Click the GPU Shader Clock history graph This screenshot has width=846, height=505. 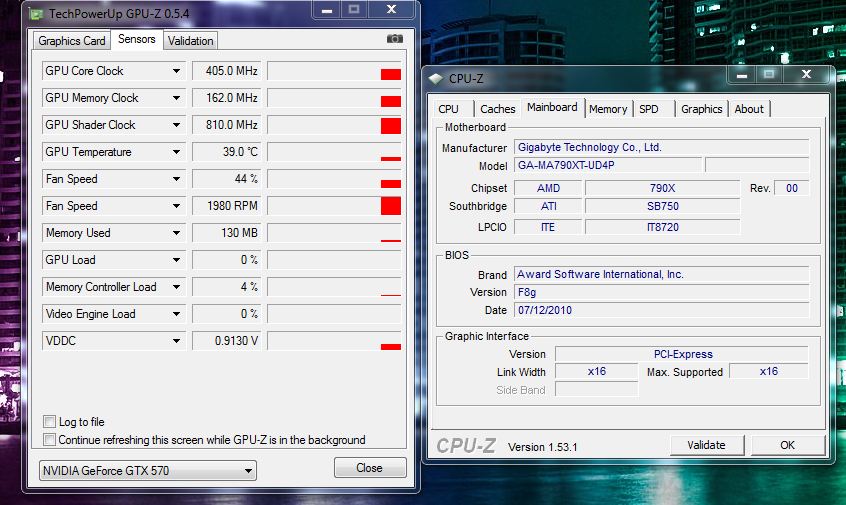click(335, 125)
